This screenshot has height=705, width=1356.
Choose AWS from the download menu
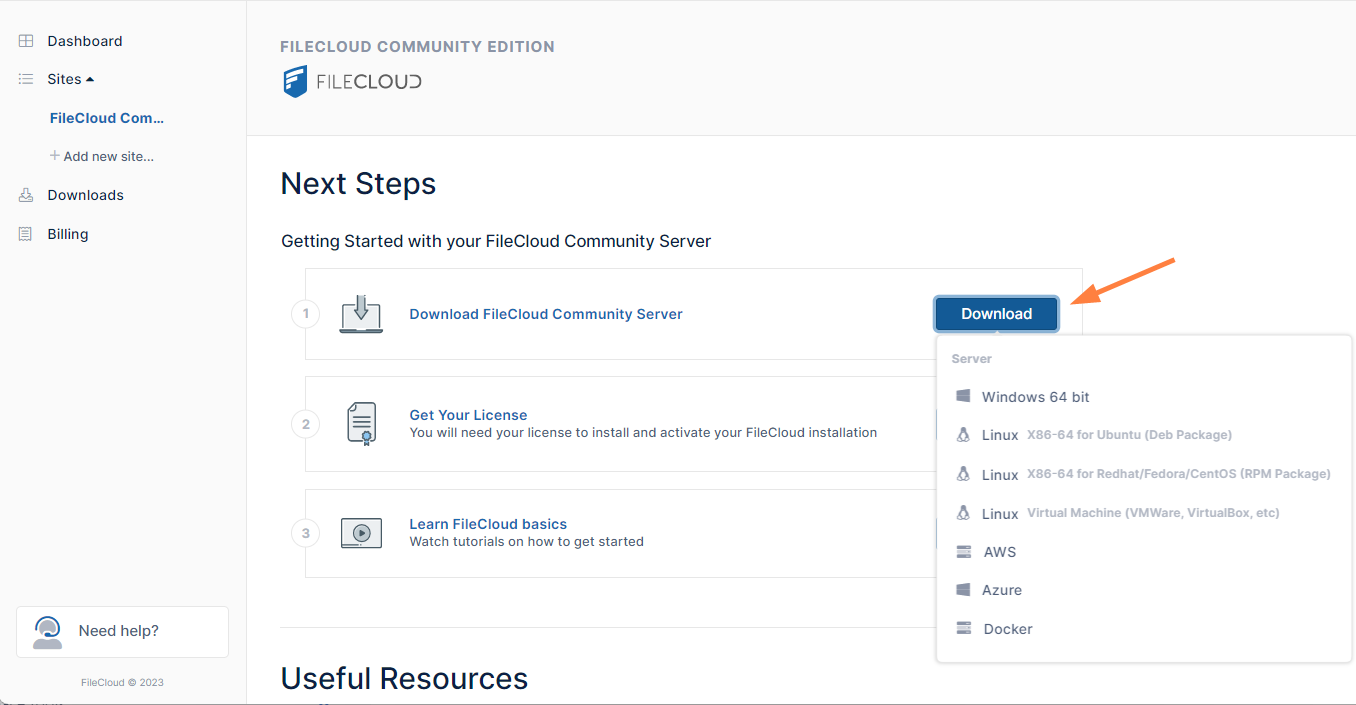pos(1000,551)
